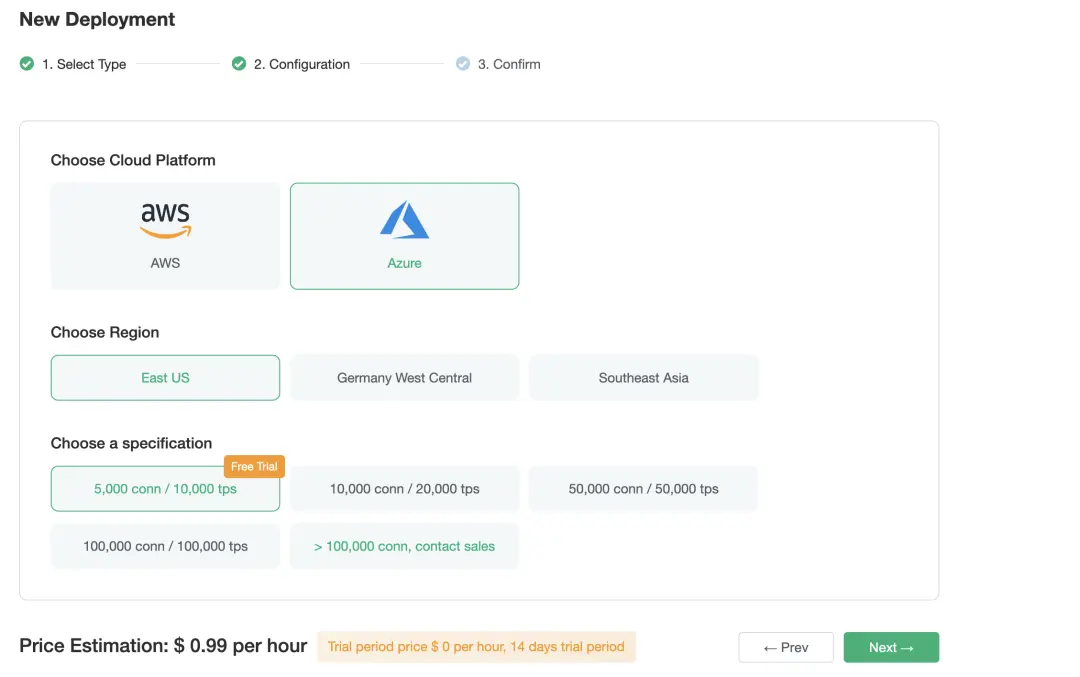Select the AWS cloud platform icon

164,218
